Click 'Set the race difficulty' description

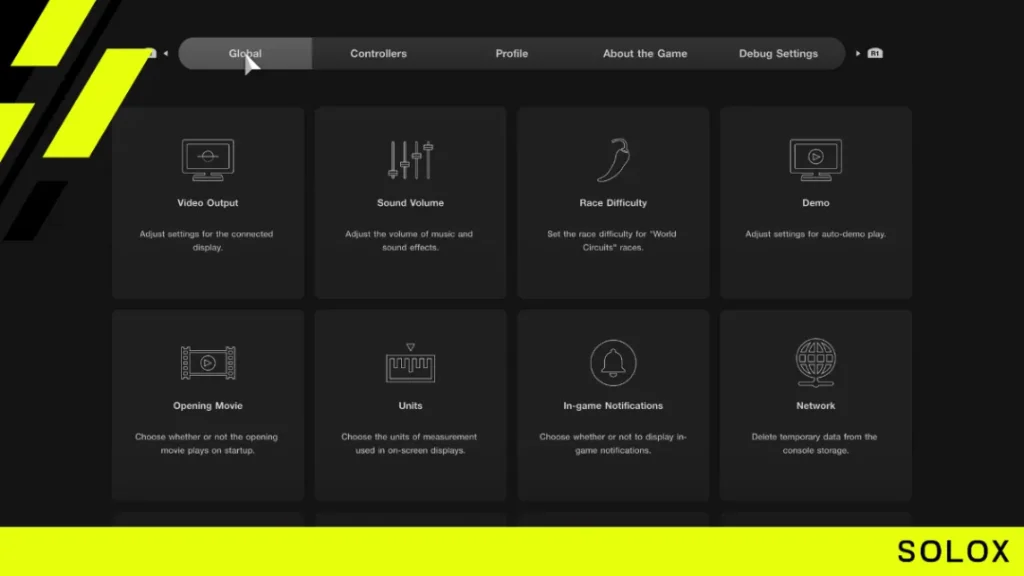click(612, 240)
